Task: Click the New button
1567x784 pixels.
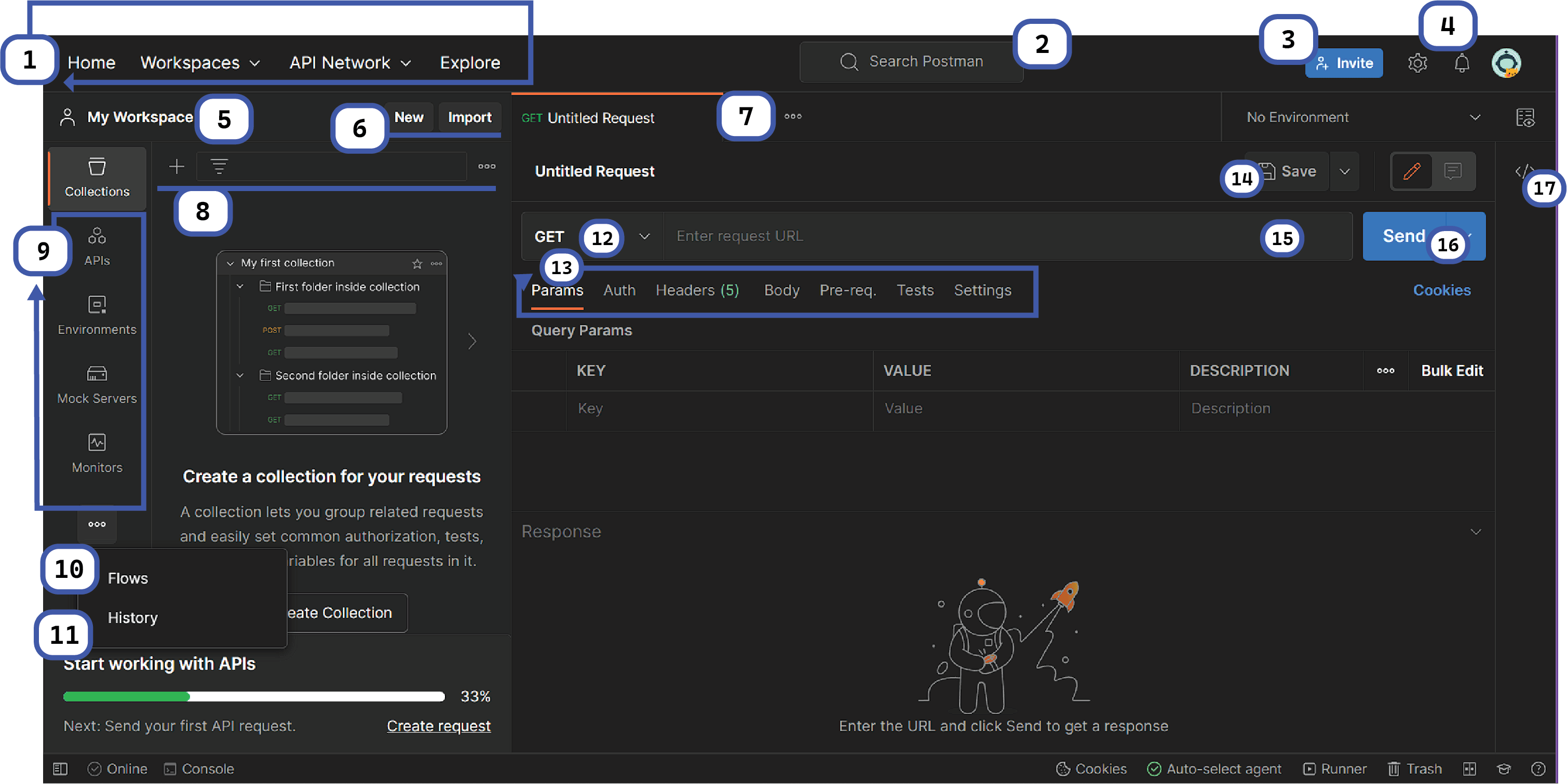Action: coord(409,117)
